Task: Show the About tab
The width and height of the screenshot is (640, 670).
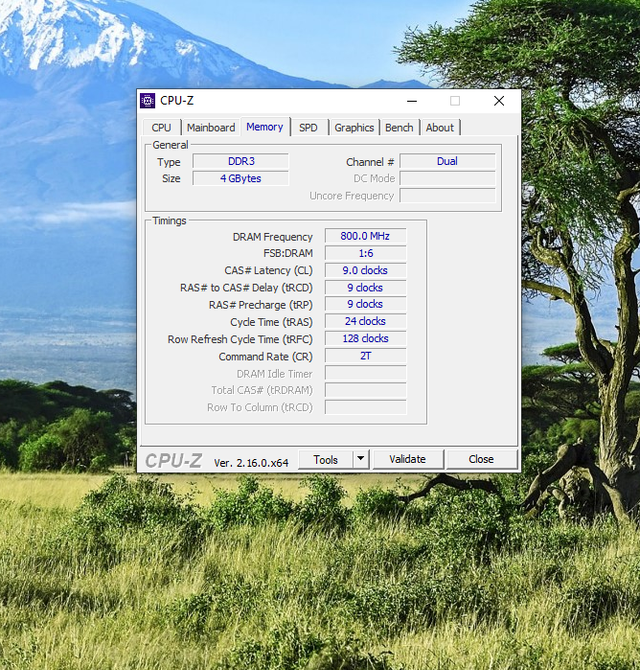Action: [x=440, y=128]
